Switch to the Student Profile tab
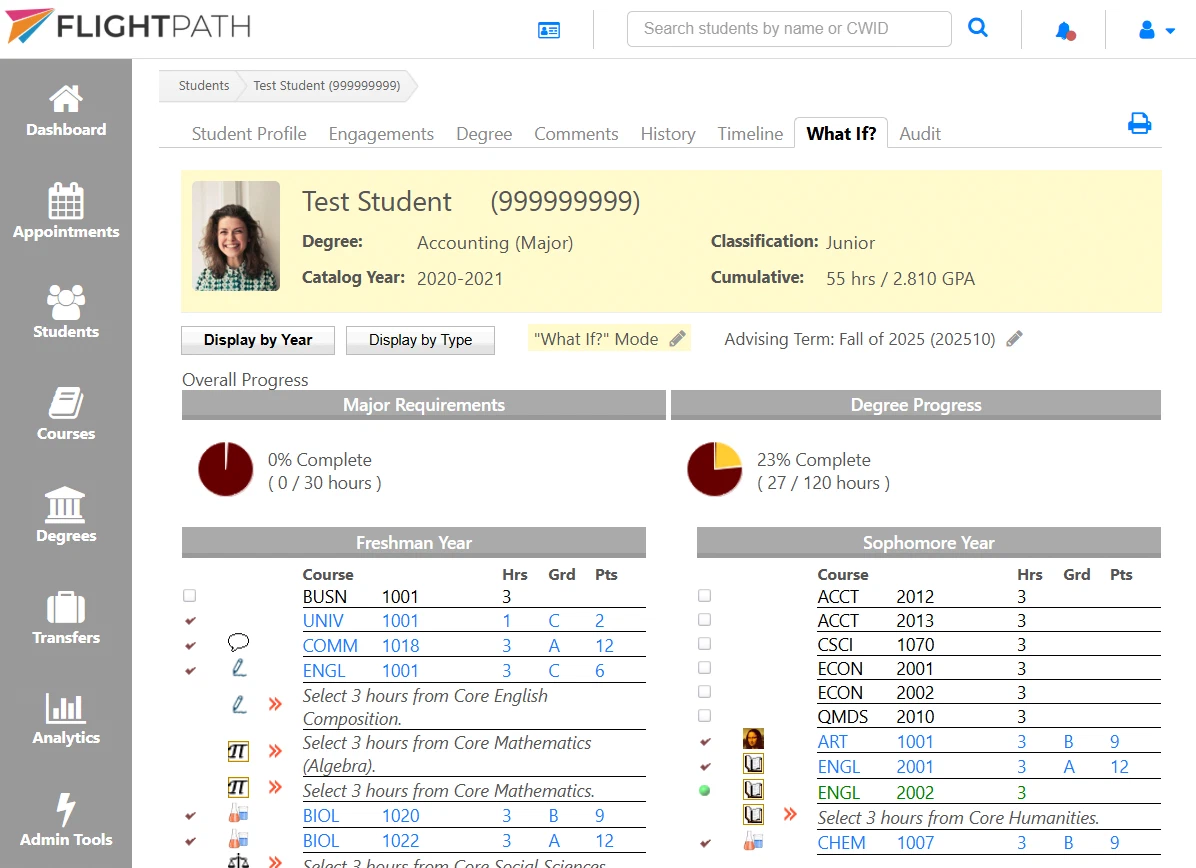Image resolution: width=1196 pixels, height=868 pixels. [249, 133]
